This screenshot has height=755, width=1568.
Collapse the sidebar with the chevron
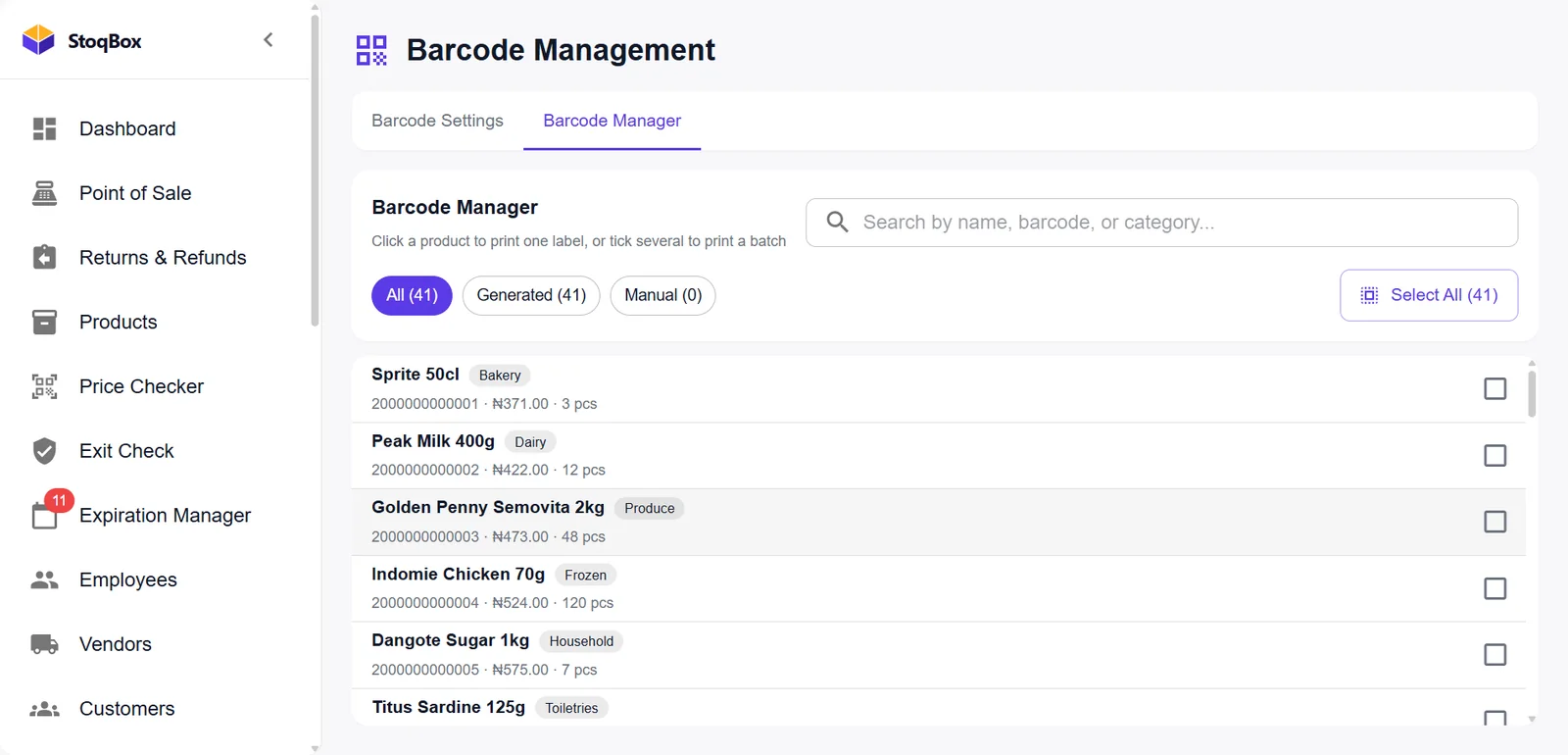(x=268, y=40)
